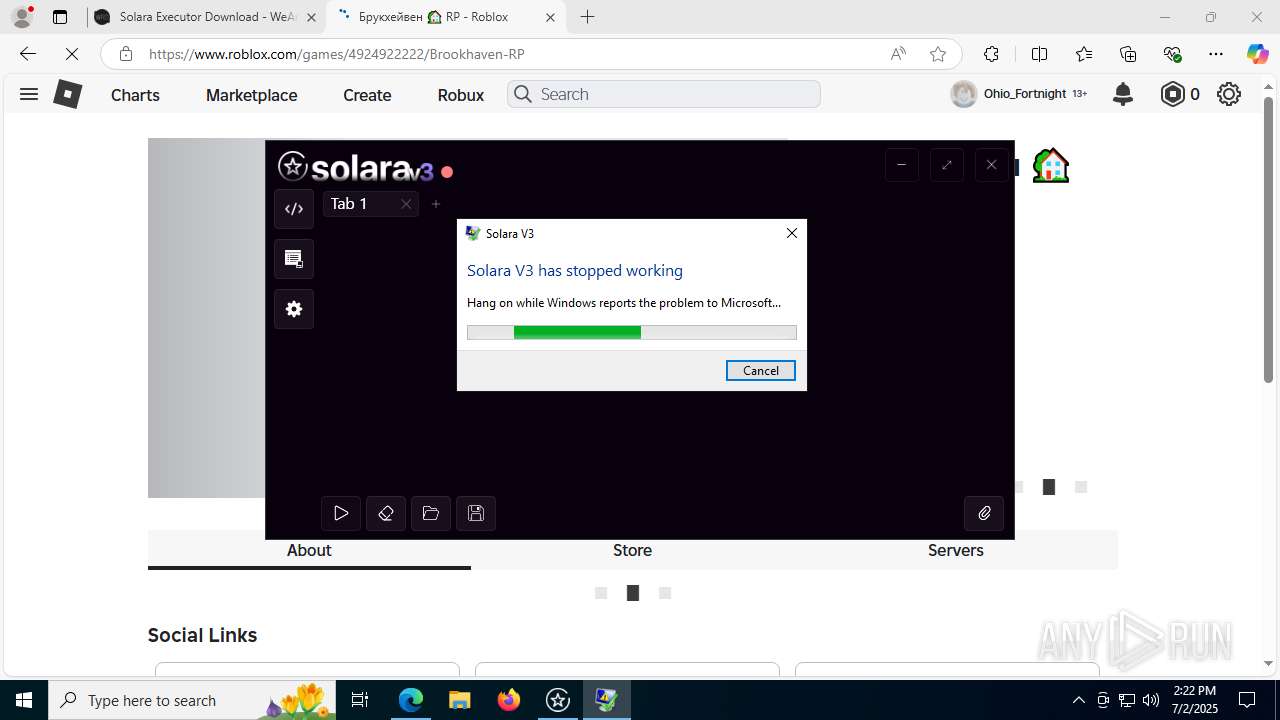Image resolution: width=1280 pixels, height=720 pixels.
Task: Add a new Solara script tab
Action: (436, 204)
